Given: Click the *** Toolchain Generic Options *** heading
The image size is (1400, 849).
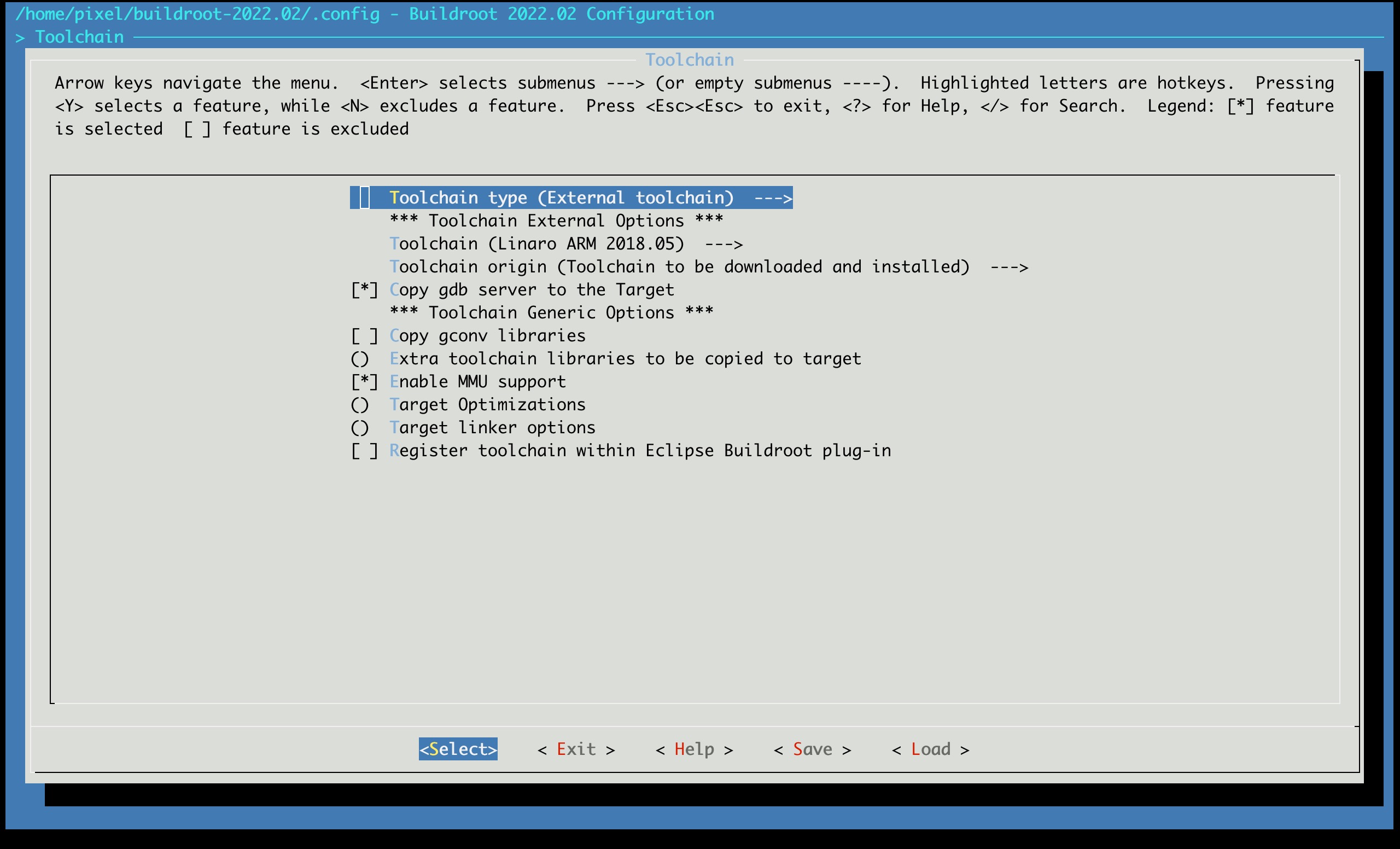Looking at the screenshot, I should (x=551, y=312).
